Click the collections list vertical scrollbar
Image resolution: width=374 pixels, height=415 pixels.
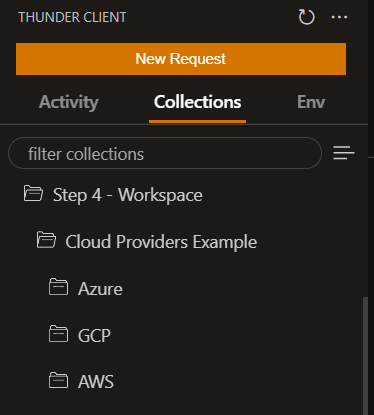[365, 356]
